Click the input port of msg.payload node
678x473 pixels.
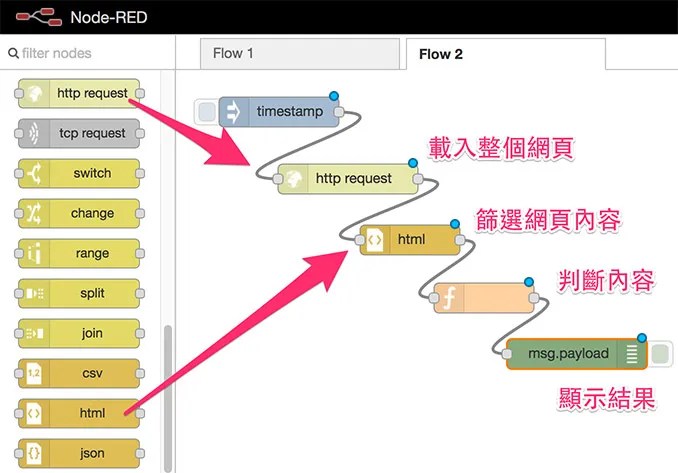coord(506,354)
